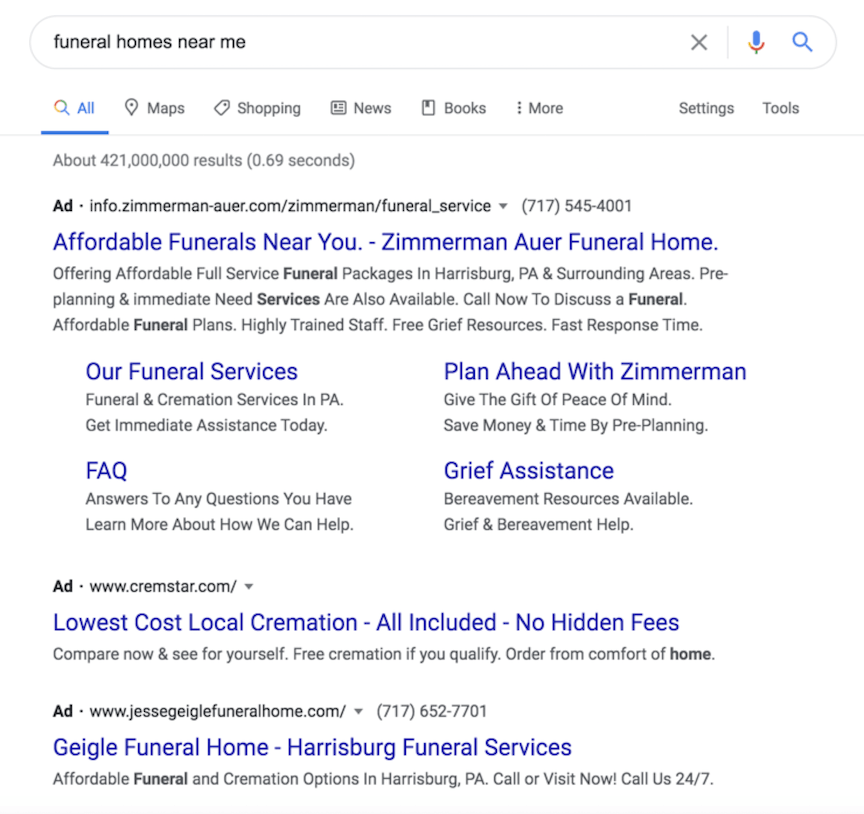
Task: Click text 'Give The Gift Of Peace Of Mind.'
Action: coord(558,400)
